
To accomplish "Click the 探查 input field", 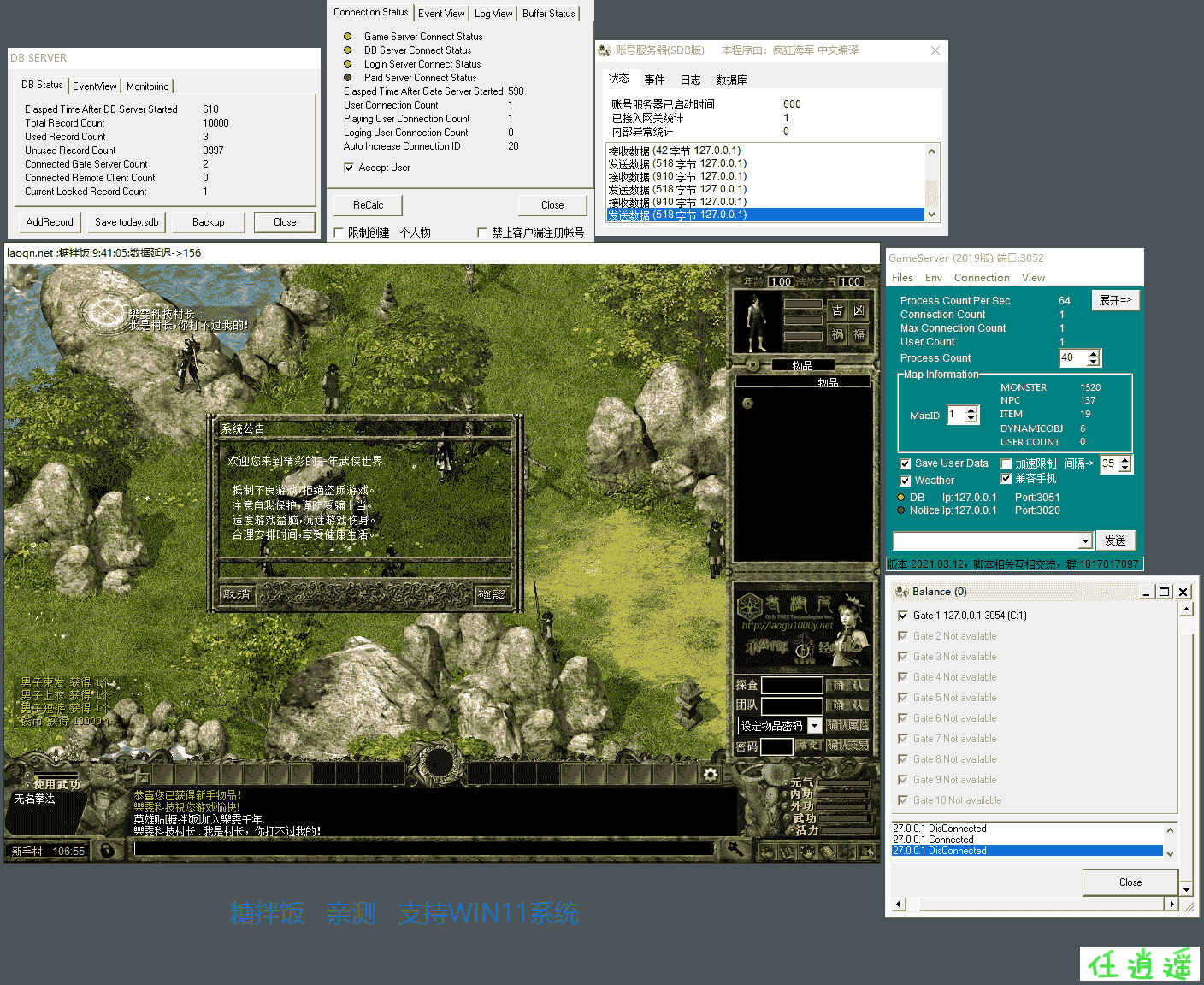I will (792, 685).
